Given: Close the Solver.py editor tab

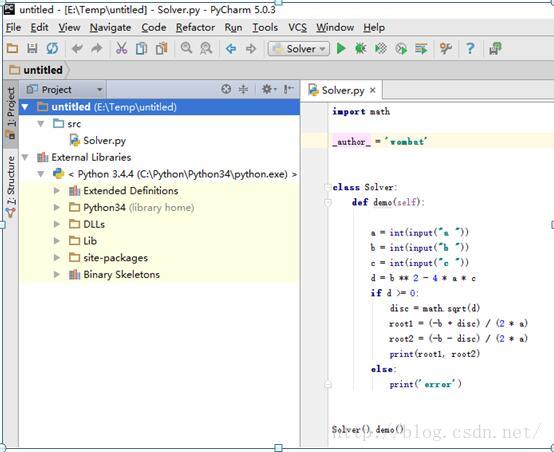Looking at the screenshot, I should click(372, 90).
